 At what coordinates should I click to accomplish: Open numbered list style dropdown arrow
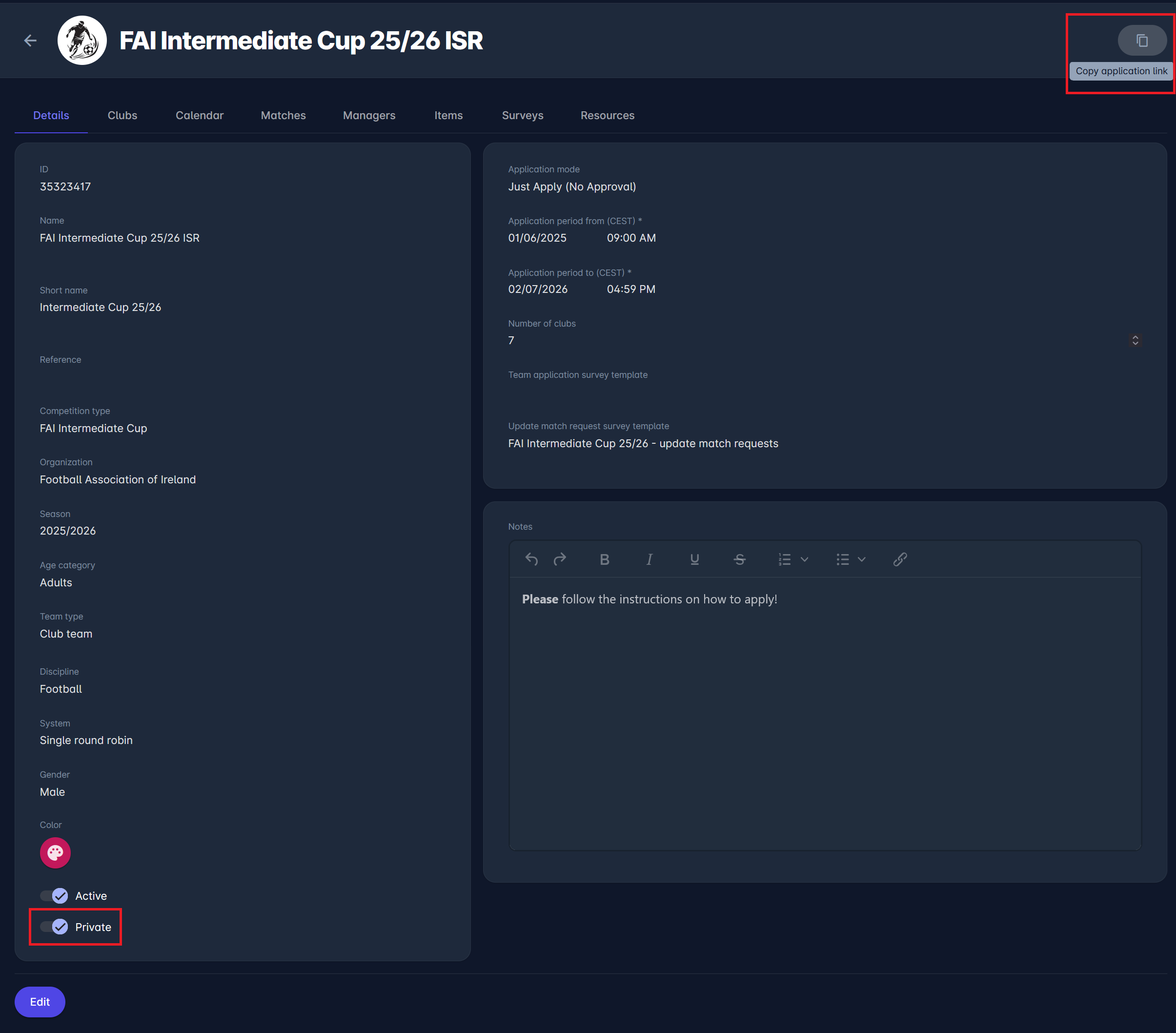coord(805,559)
